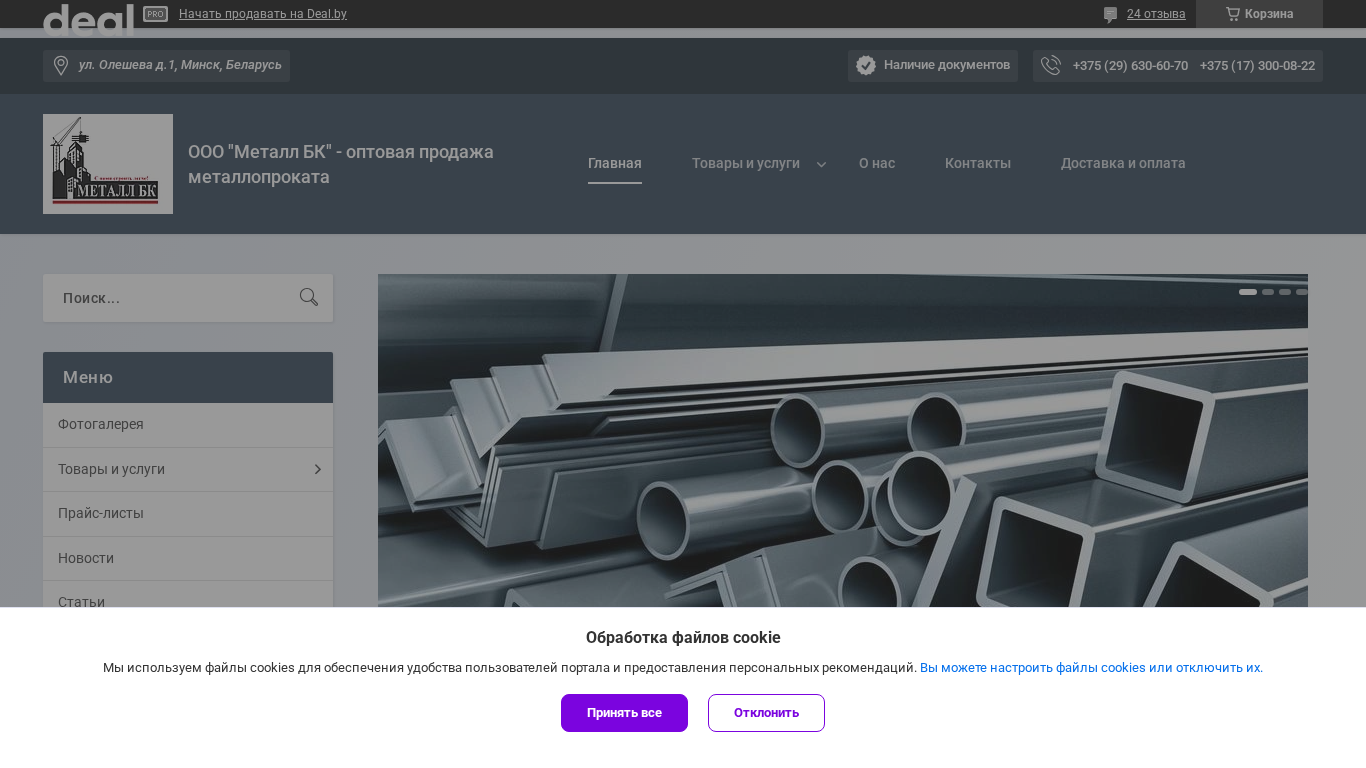
Task: Open the Металл БК company logo
Action: (108, 164)
